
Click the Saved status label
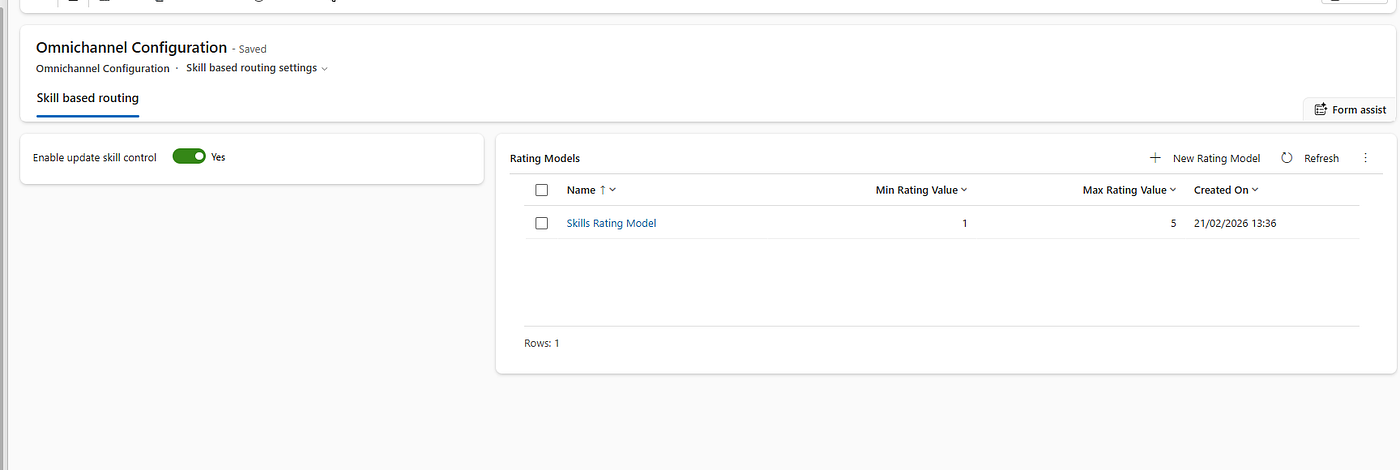click(x=250, y=49)
